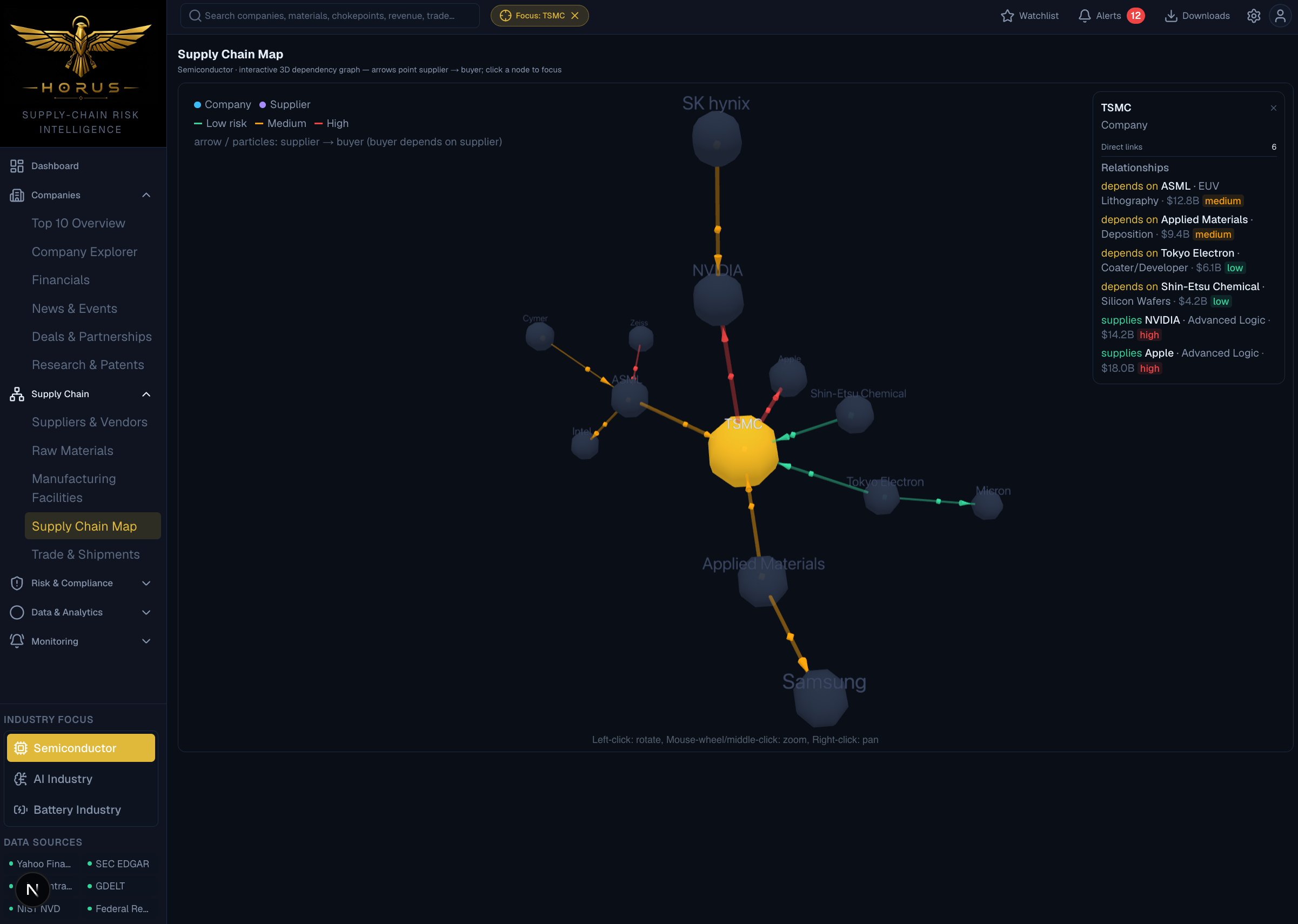
Task: Click the Companies building icon
Action: click(x=17, y=195)
